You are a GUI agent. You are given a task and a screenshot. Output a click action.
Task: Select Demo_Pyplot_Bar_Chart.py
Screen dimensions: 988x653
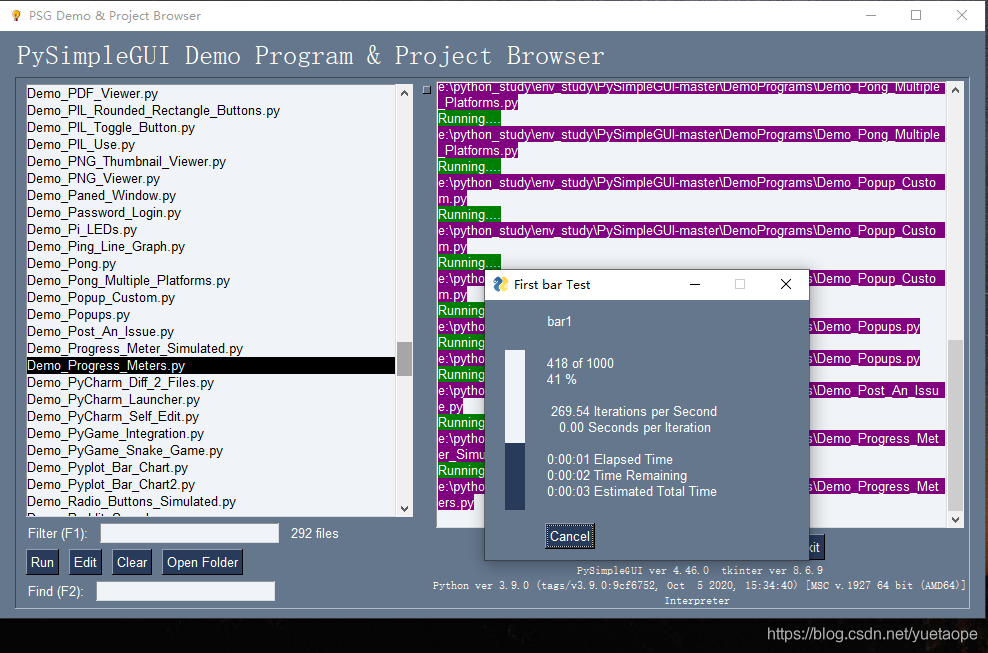click(210, 468)
